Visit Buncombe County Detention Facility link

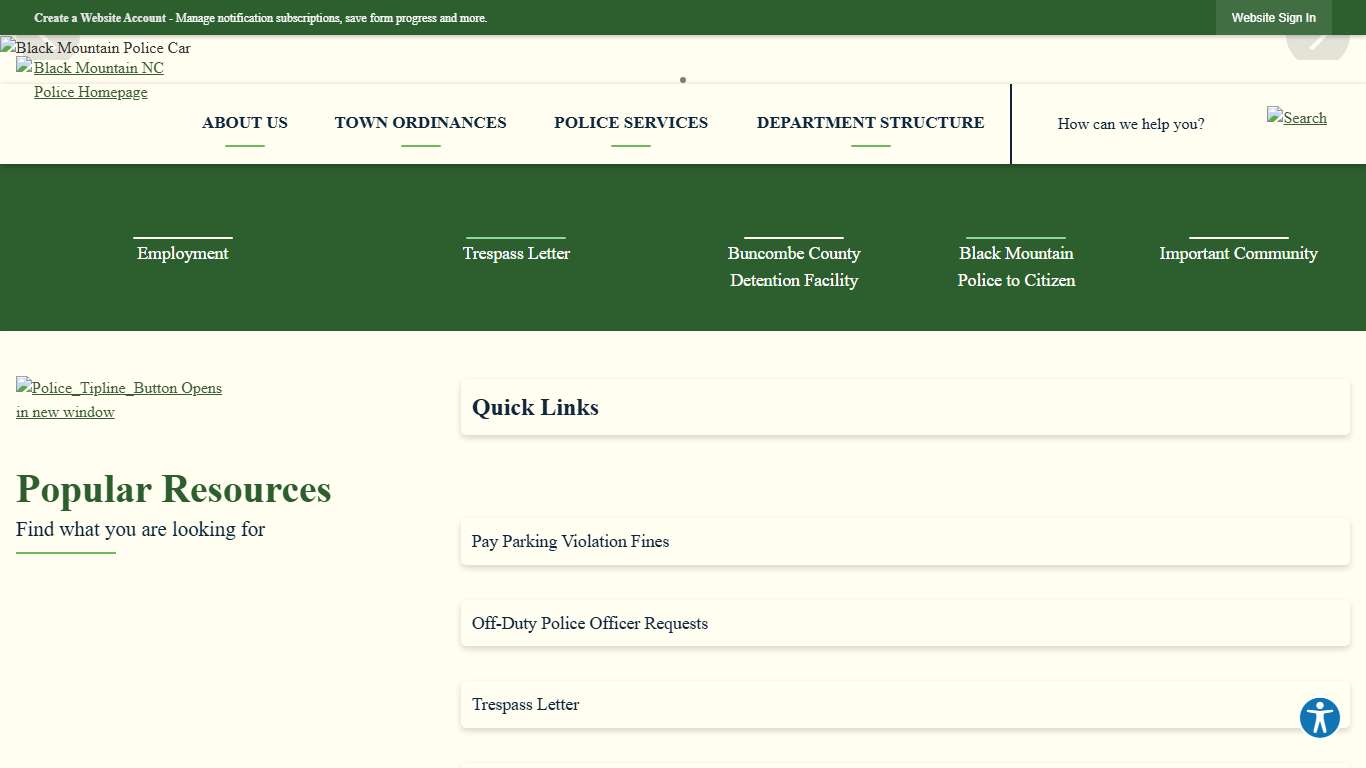tap(794, 266)
